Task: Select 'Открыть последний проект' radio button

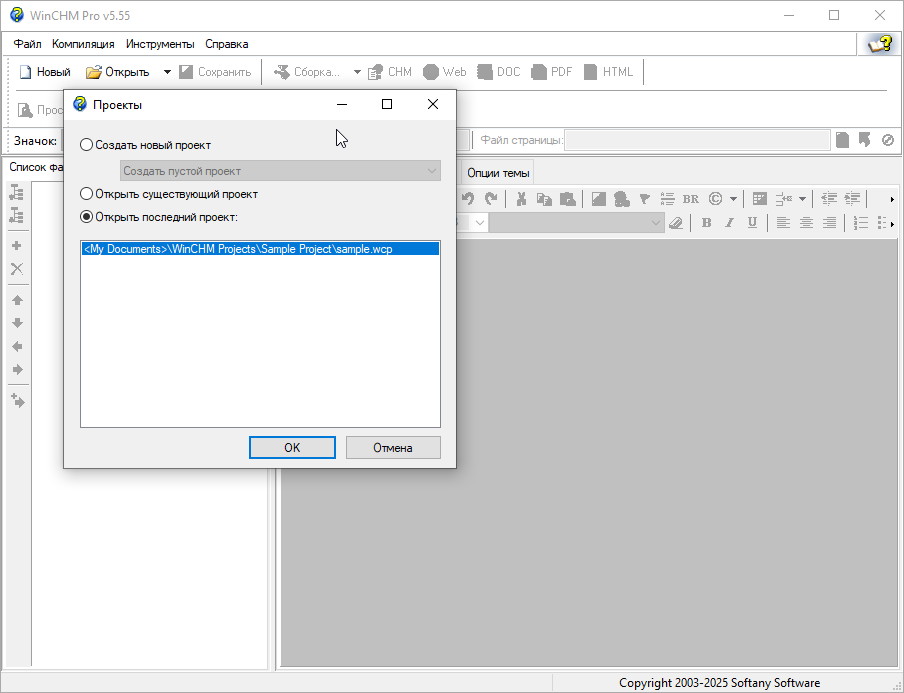Action: point(159,217)
